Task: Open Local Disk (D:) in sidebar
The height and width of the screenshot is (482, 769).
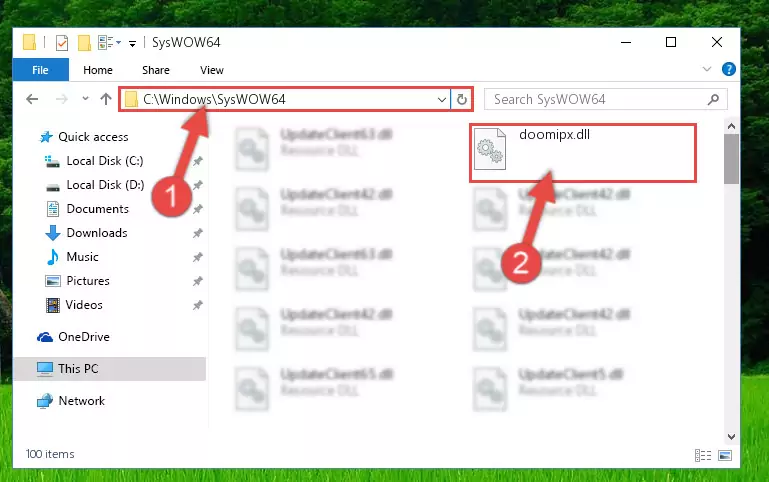Action: (x=105, y=185)
